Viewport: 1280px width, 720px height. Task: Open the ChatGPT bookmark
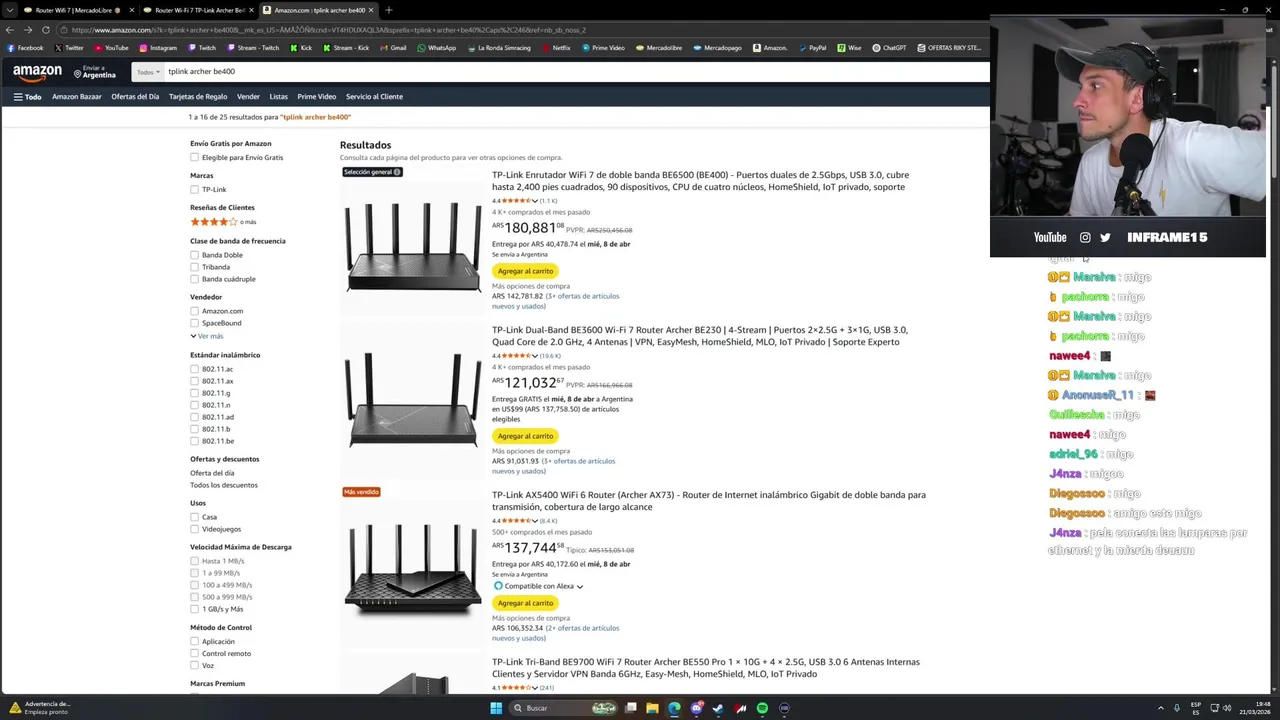click(x=889, y=48)
